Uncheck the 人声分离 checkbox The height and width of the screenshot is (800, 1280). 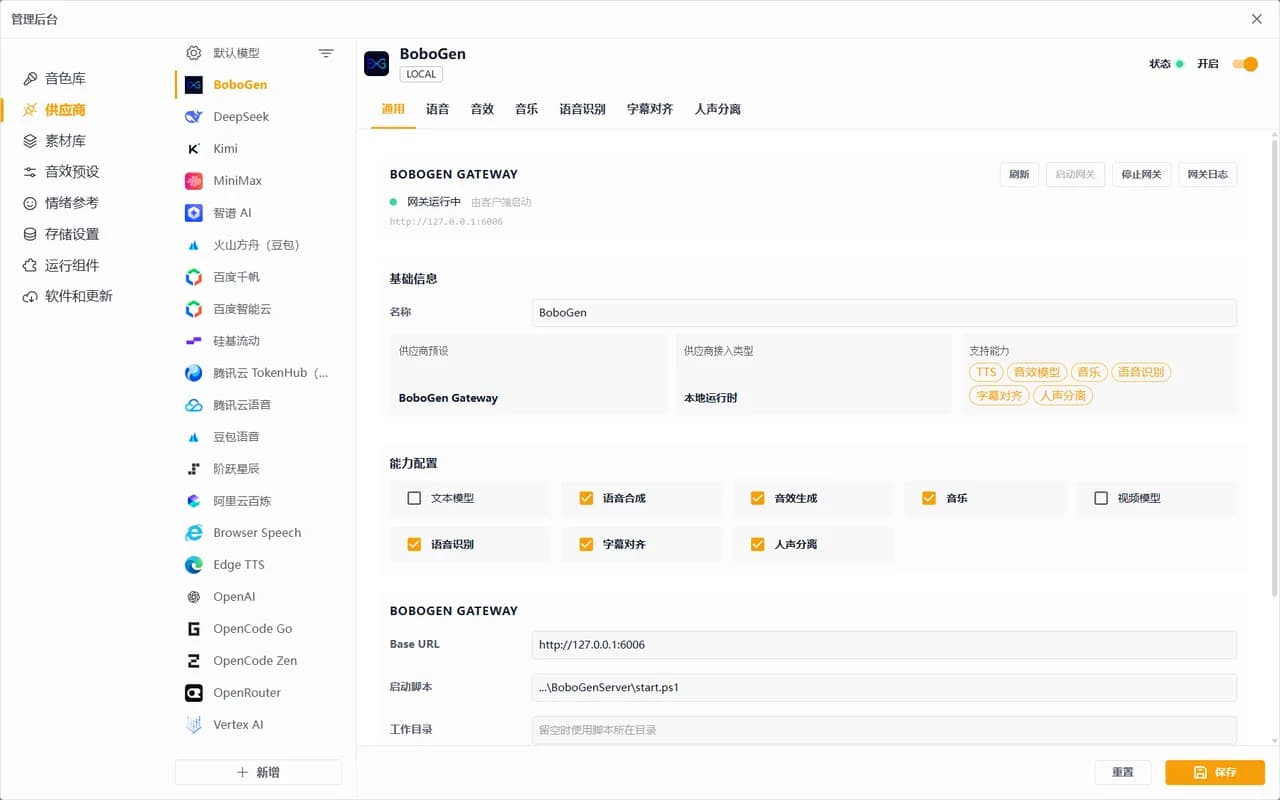[758, 544]
